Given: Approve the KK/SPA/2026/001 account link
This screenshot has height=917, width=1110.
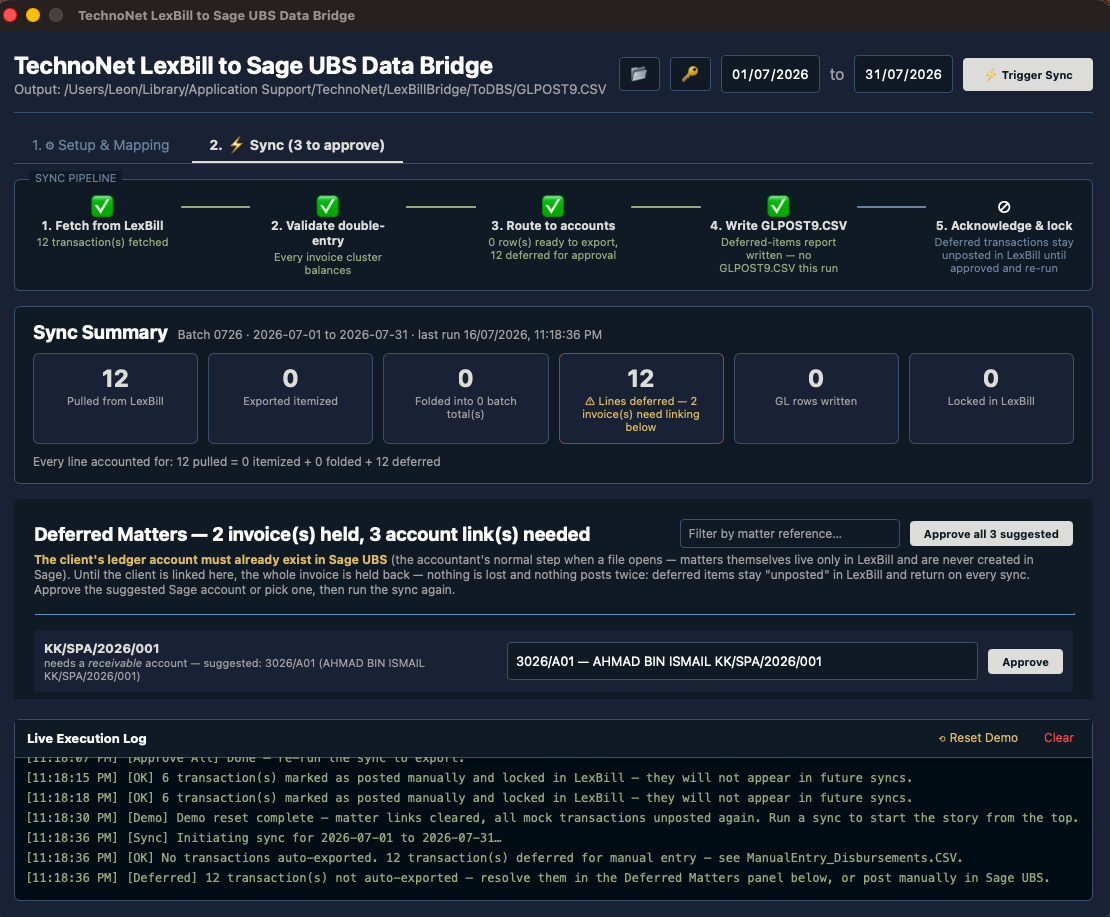Looking at the screenshot, I should point(1025,661).
